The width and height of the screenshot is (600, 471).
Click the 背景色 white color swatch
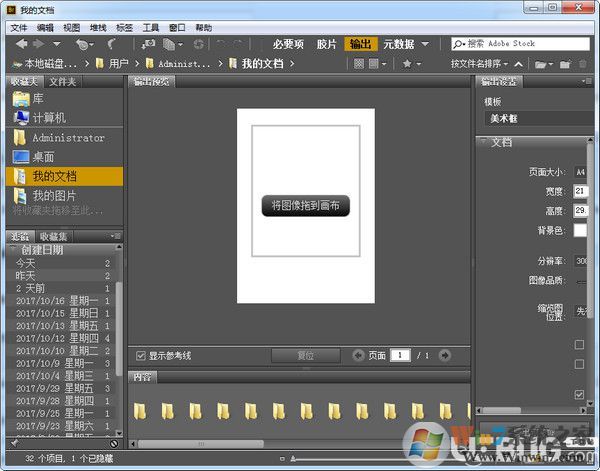pos(580,231)
